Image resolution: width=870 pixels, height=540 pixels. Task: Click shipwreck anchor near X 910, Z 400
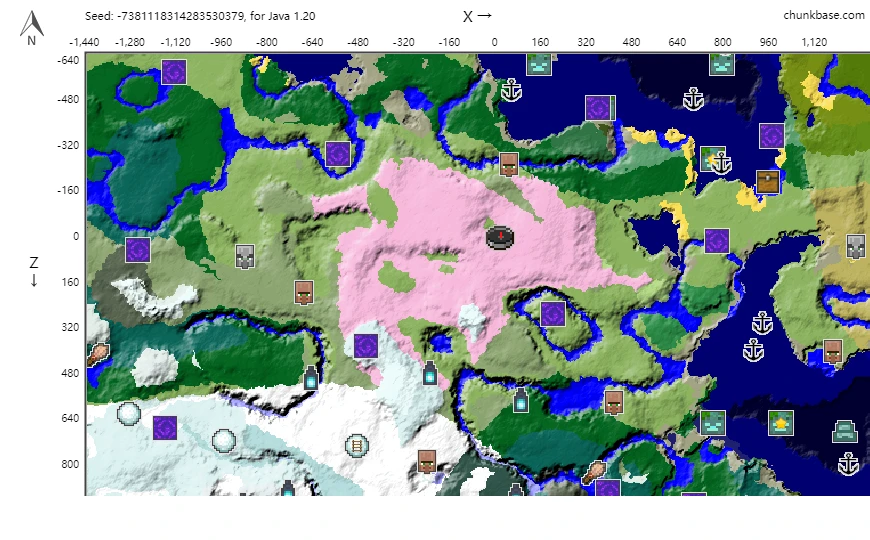753,350
